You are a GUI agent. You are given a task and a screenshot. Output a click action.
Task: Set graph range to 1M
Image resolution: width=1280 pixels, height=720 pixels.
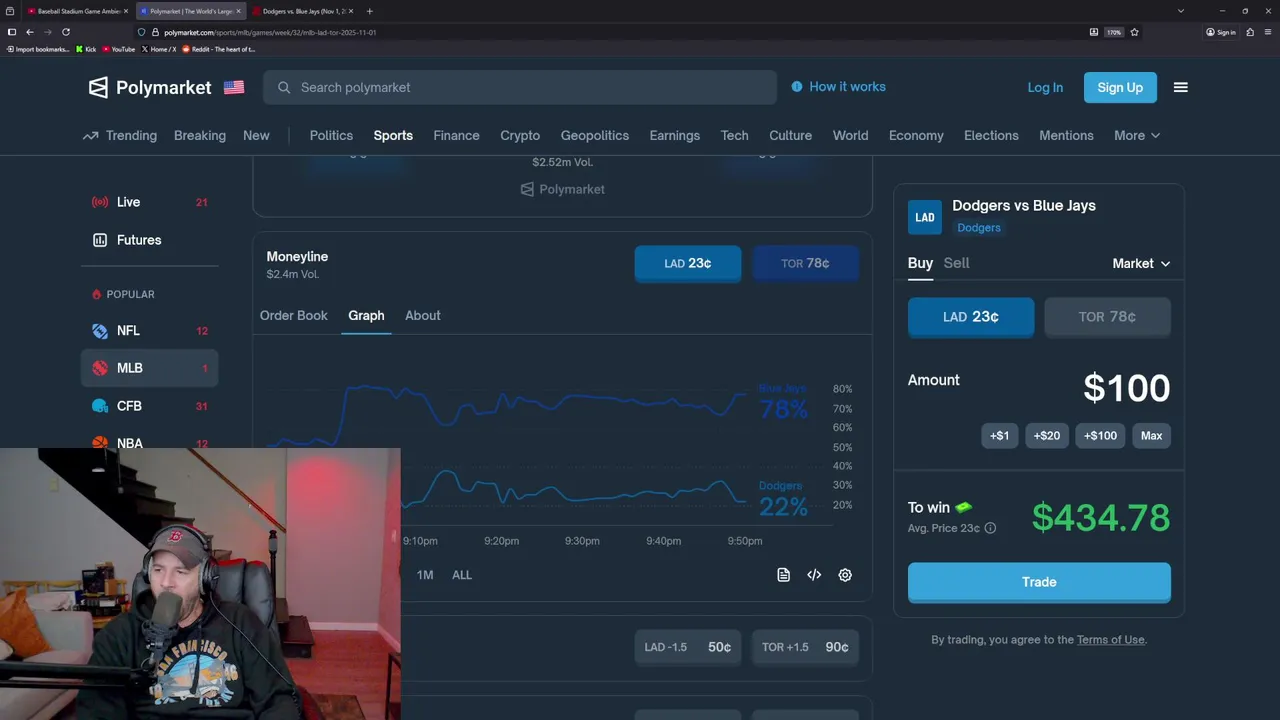(425, 575)
